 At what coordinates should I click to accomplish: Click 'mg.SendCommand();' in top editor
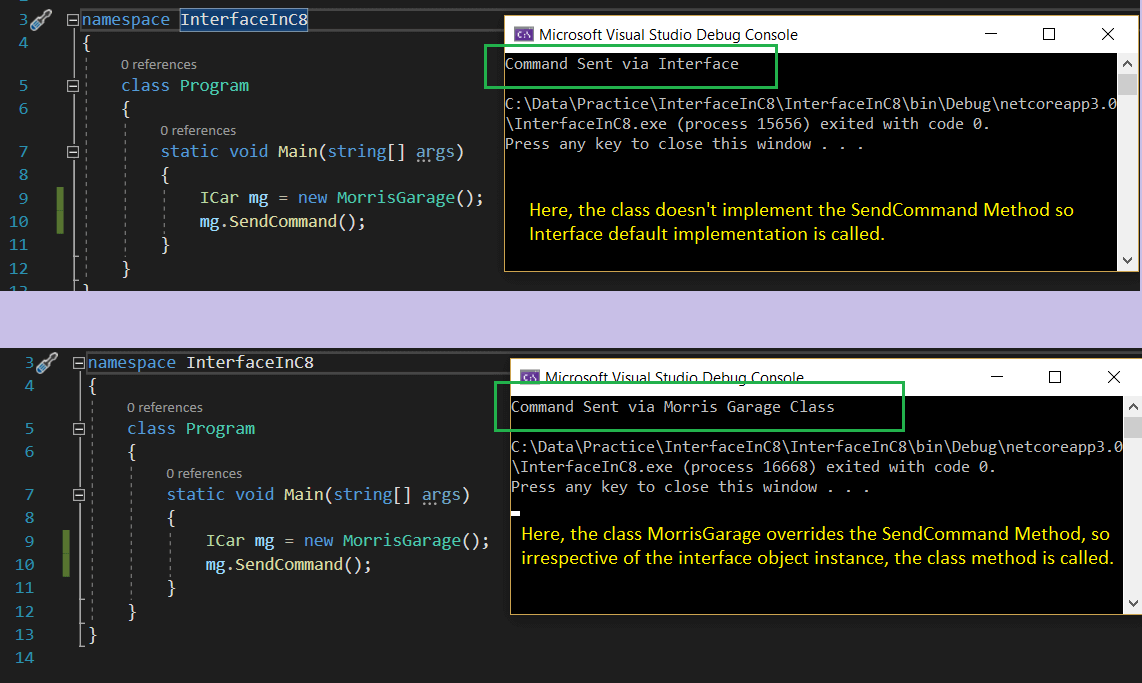[283, 221]
